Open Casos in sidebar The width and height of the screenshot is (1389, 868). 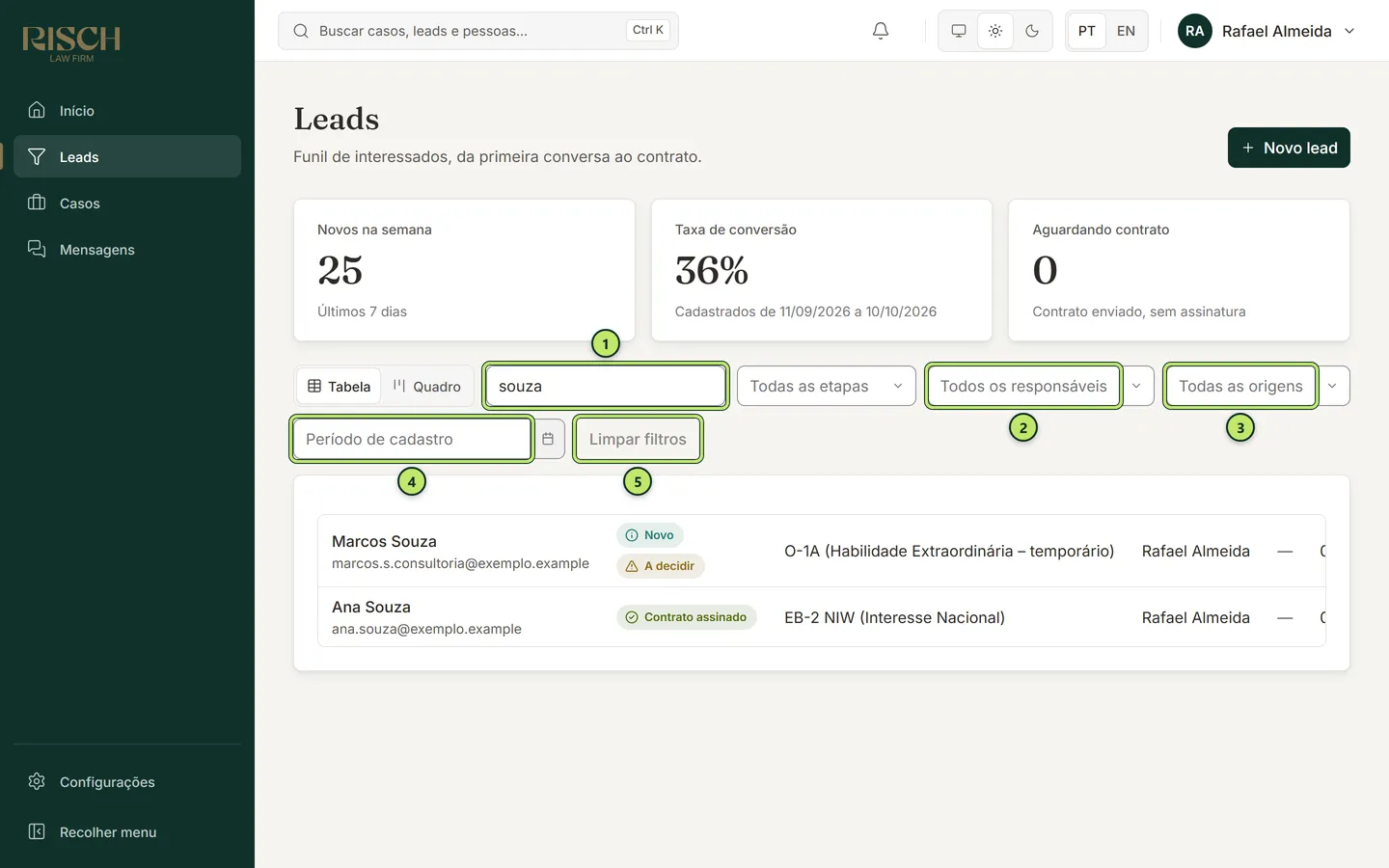[127, 203]
